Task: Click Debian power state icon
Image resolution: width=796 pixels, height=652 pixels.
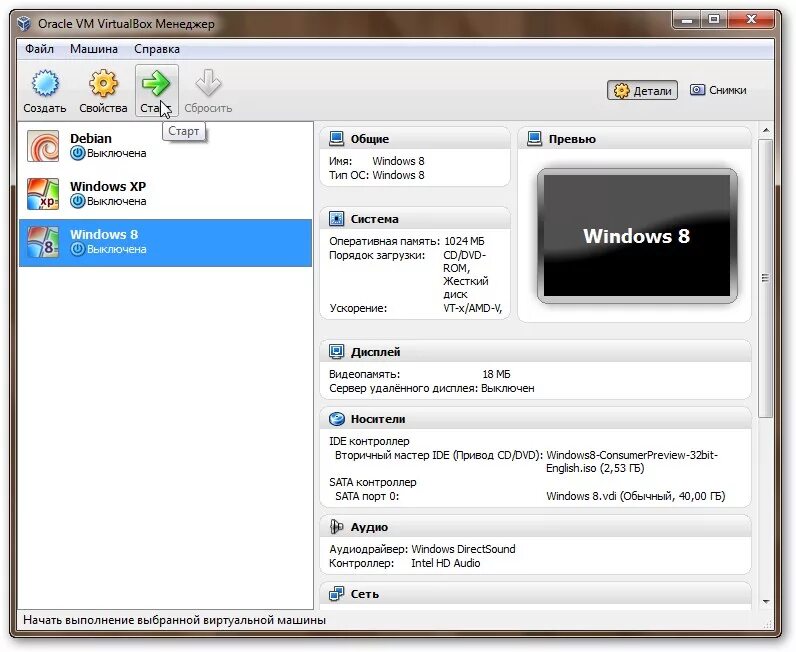Action: (x=77, y=153)
